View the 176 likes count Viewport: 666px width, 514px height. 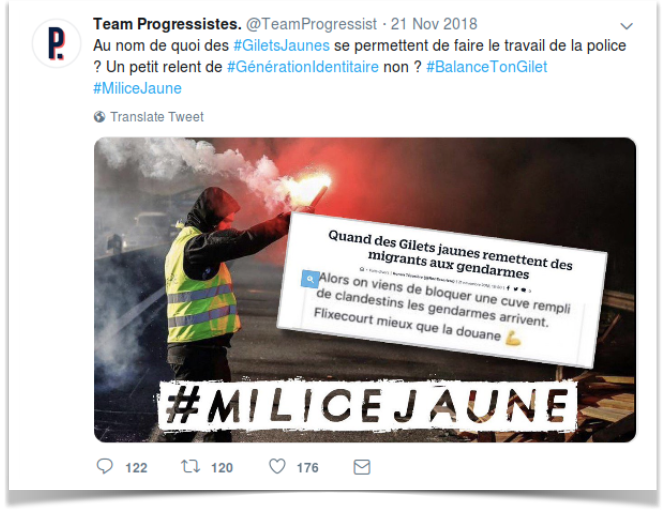click(x=308, y=468)
